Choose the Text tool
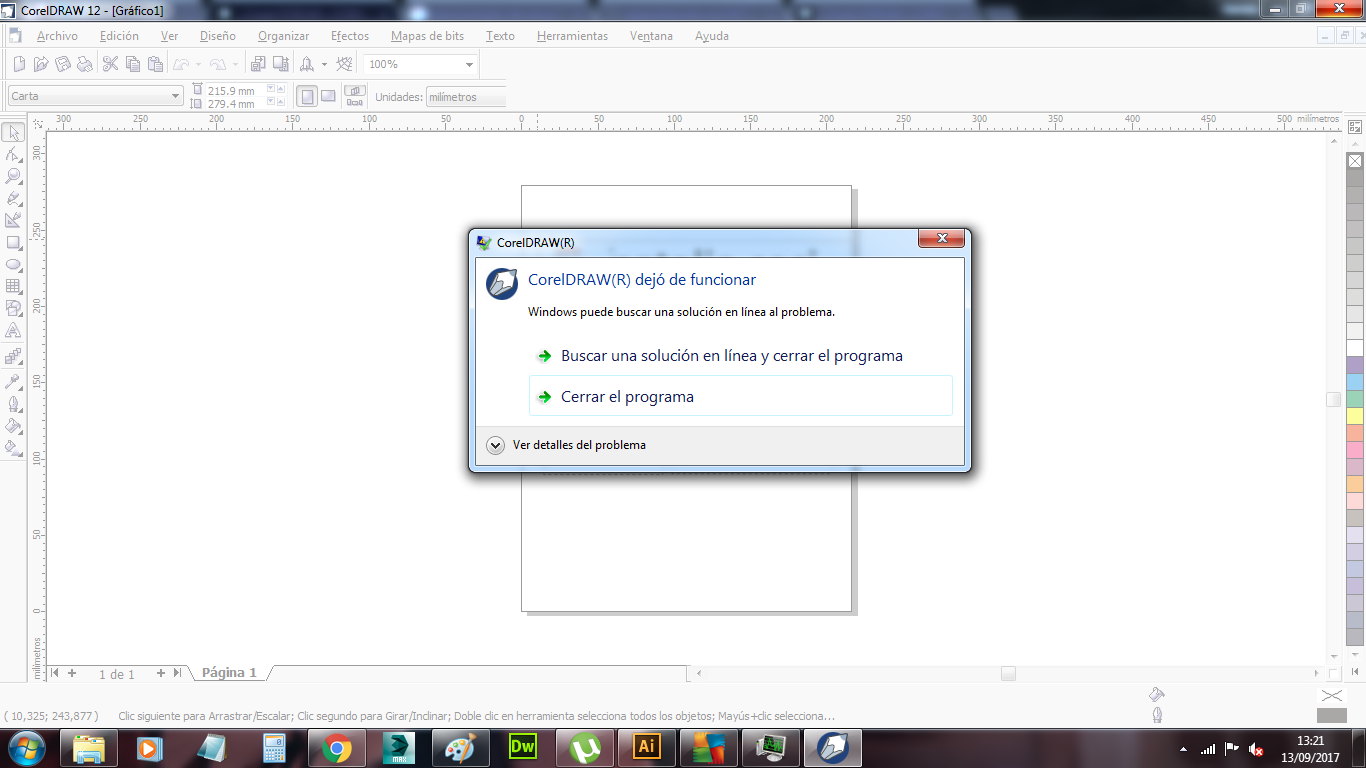1366x768 pixels. [13, 330]
